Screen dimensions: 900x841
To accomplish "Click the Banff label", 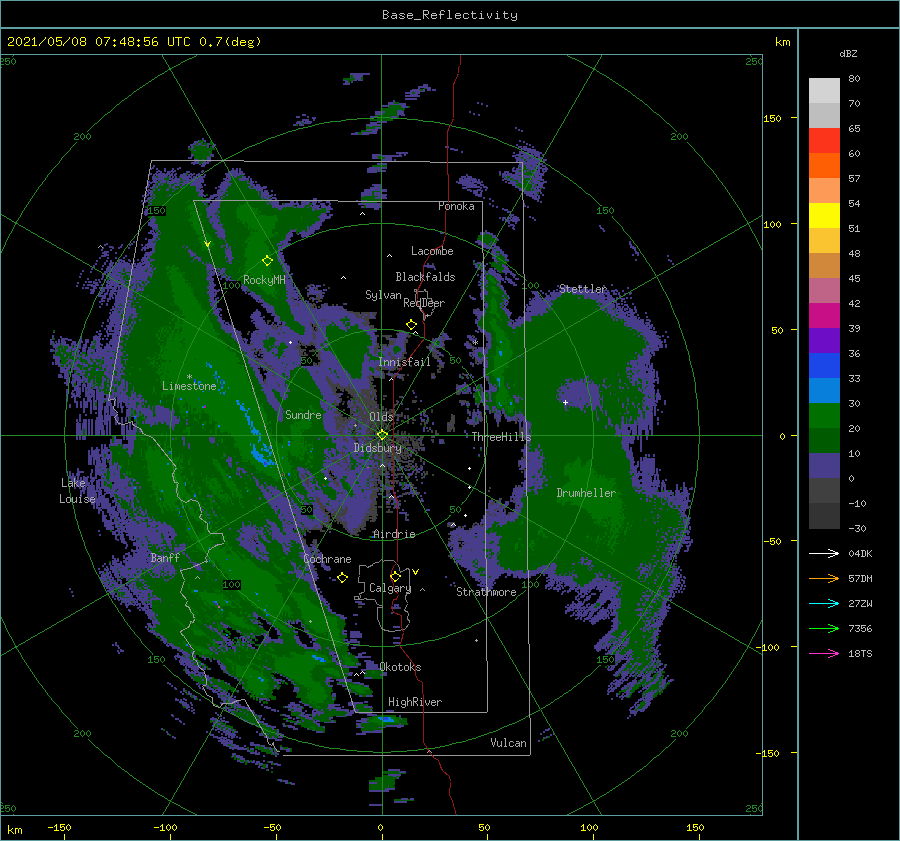I will tap(165, 558).
